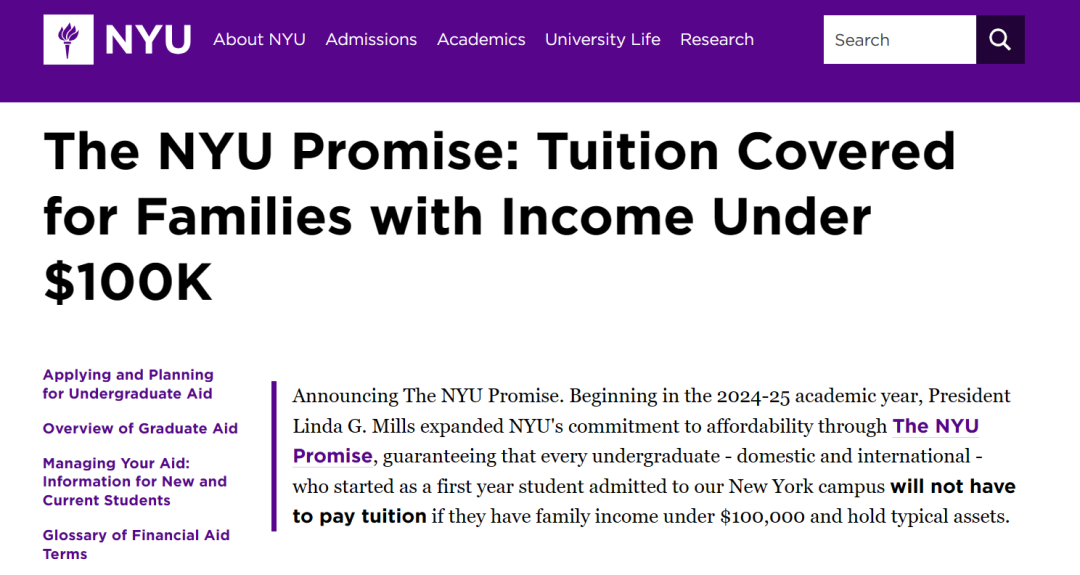Open Glossary of Financial Aid Terms
This screenshot has width=1080, height=575.
pos(136,545)
